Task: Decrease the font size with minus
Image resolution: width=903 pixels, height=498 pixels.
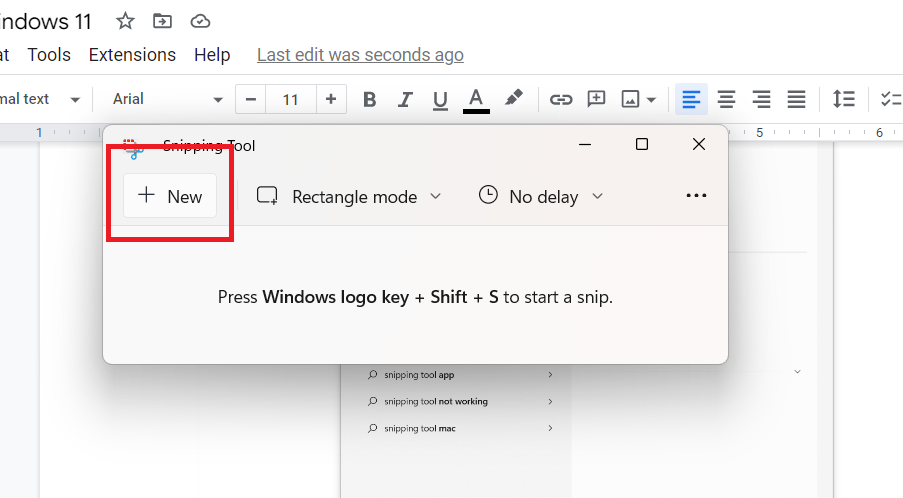Action: tap(251, 99)
